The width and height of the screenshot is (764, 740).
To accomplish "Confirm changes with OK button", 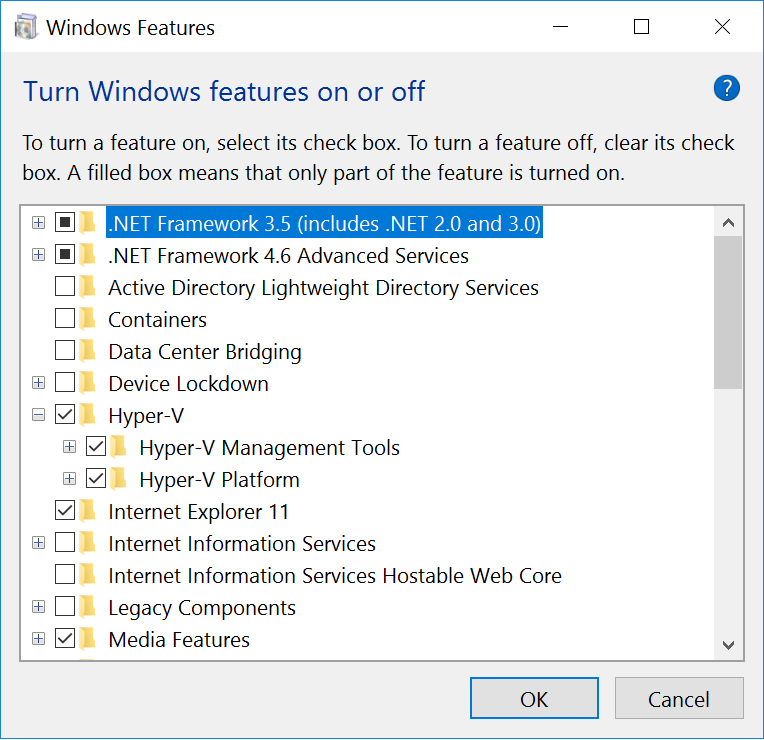I will (534, 699).
